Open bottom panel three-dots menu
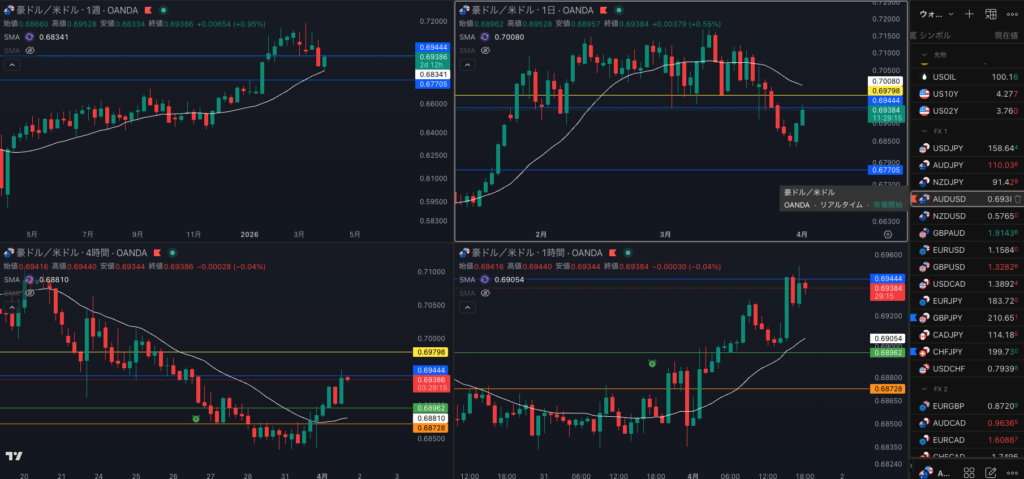The height and width of the screenshot is (479, 1024). [x=1013, y=472]
